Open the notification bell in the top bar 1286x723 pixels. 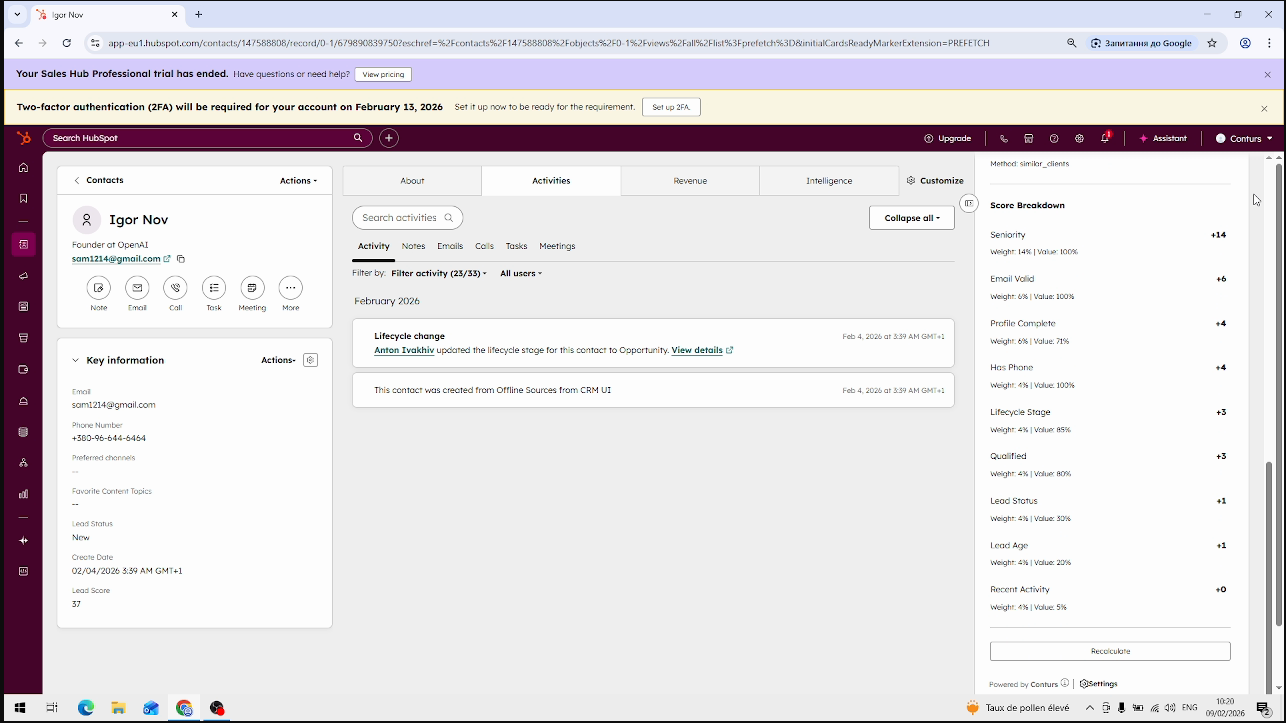pyautogui.click(x=1103, y=138)
